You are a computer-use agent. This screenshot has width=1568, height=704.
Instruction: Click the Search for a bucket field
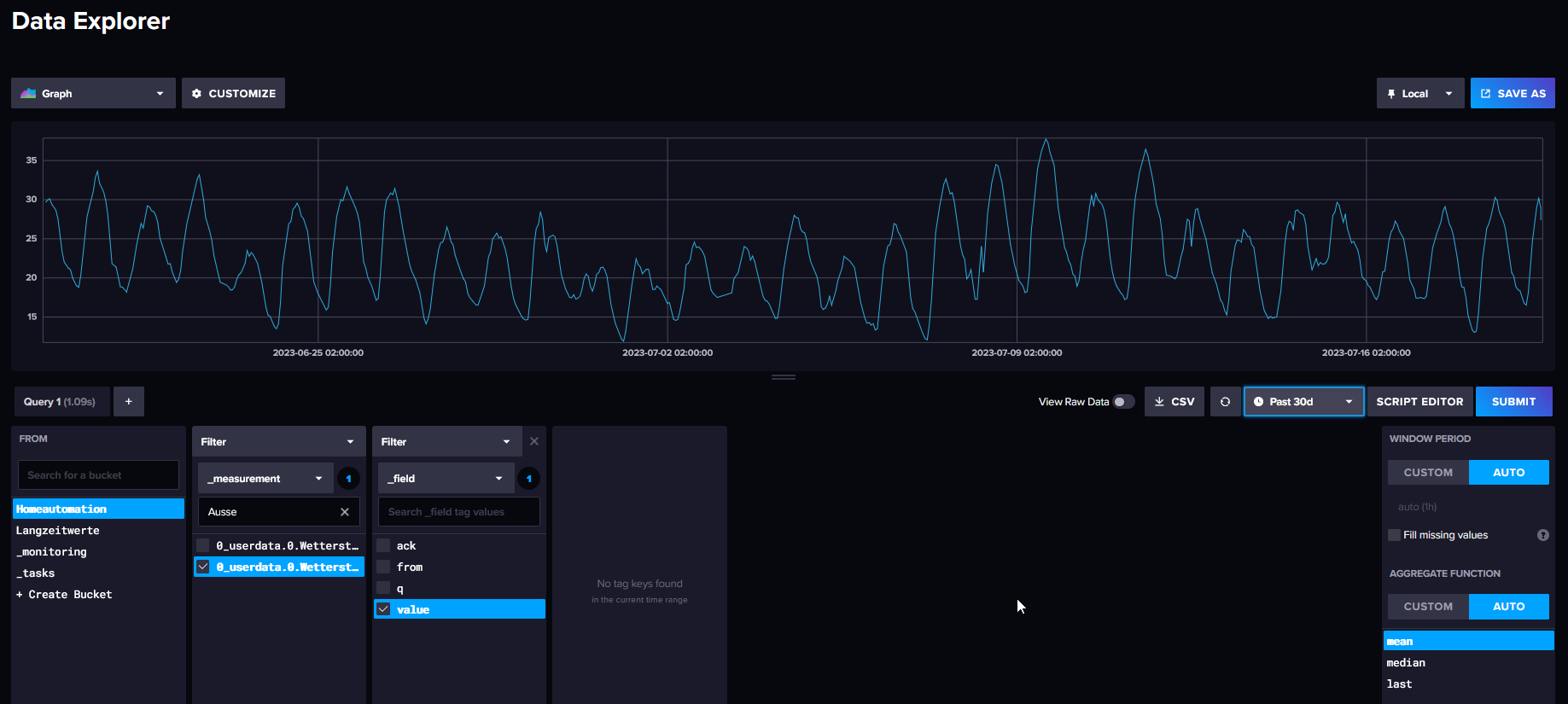98,475
